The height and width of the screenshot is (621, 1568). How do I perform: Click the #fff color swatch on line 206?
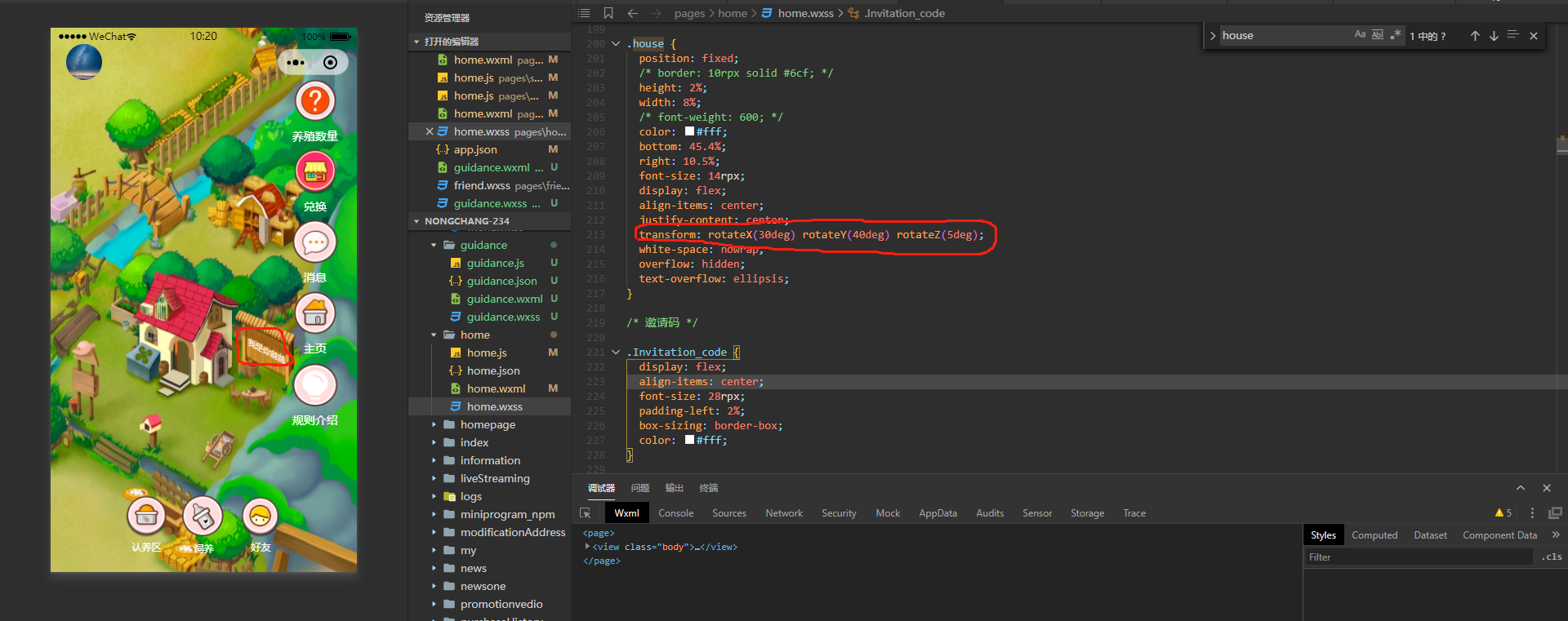[x=689, y=131]
